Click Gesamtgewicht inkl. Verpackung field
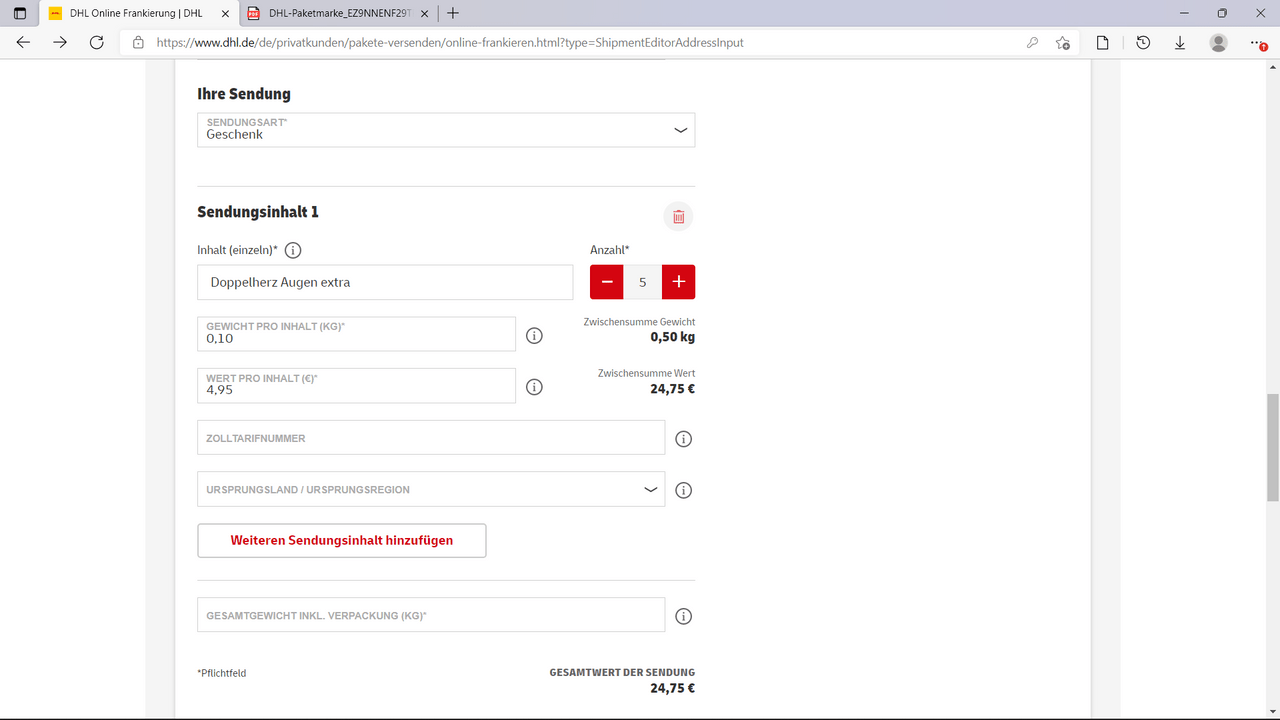 [x=431, y=615]
